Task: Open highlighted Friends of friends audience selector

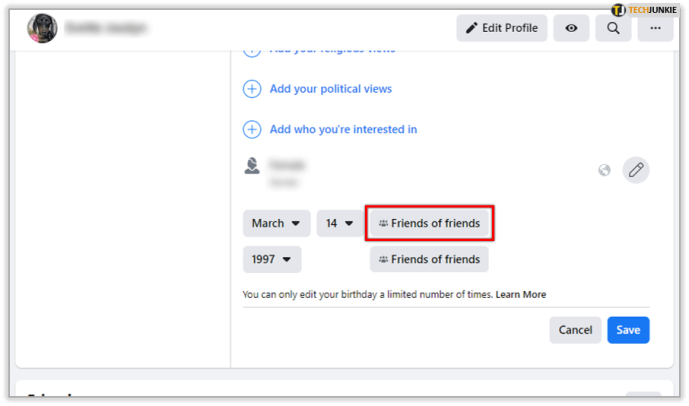Action: [x=429, y=223]
